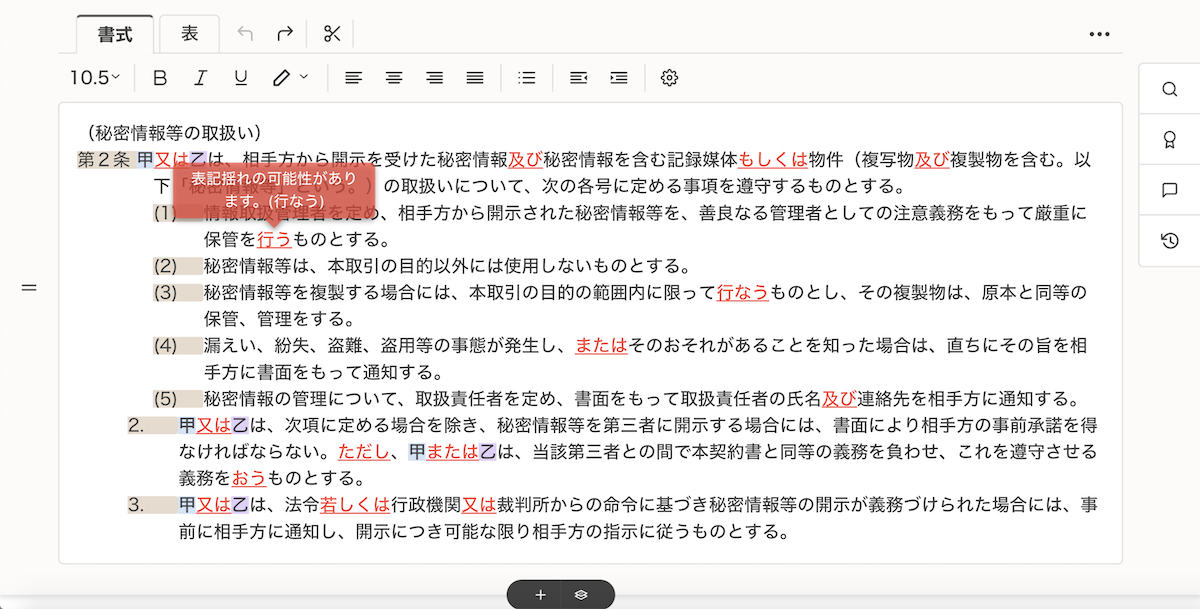Expand highlighter color dropdown arrow

(x=304, y=76)
